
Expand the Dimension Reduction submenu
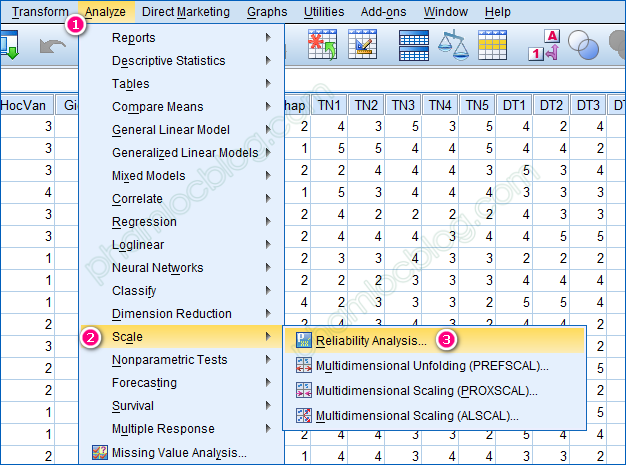(171, 314)
